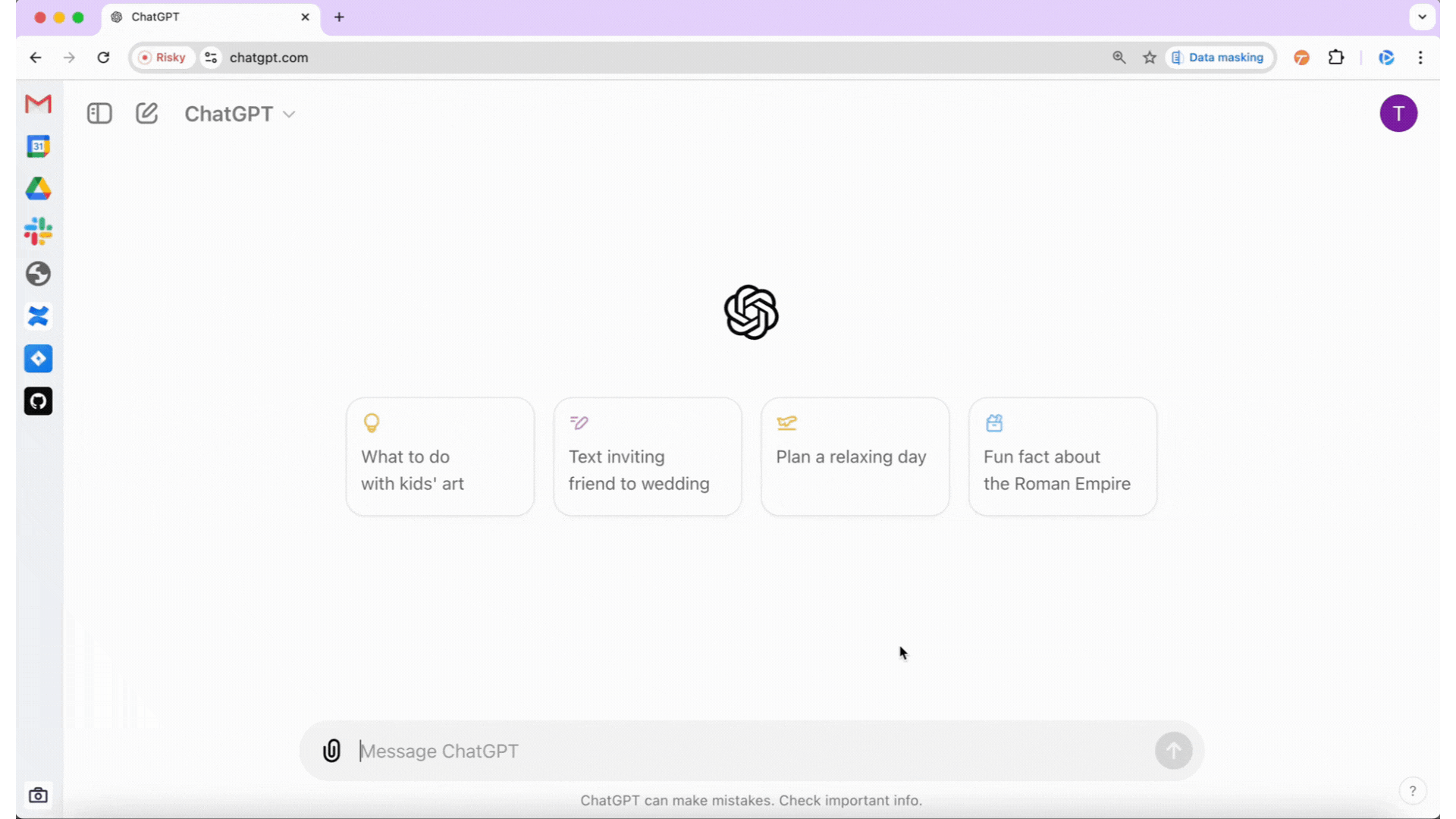Launch Slack from the side dock
Viewport: 1456px width, 819px height.
(x=38, y=231)
